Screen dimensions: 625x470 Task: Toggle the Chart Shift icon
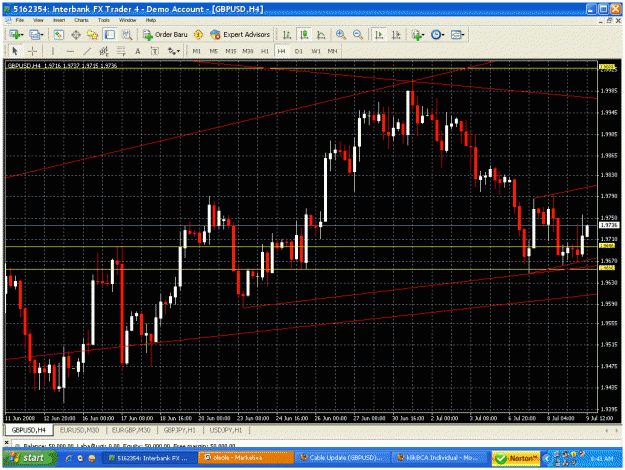pyautogui.click(x=396, y=35)
